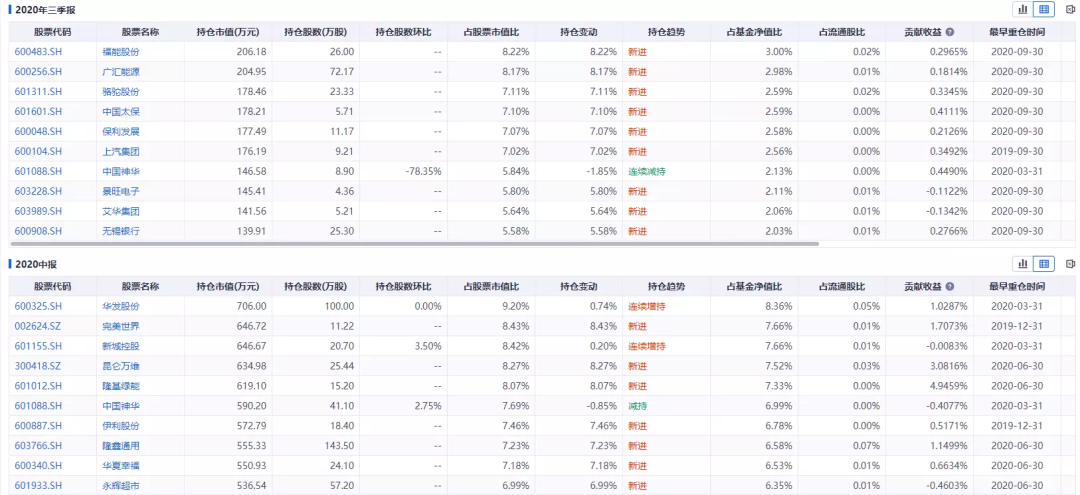Viewport: 1080px width, 495px height.
Task: Open the 隆基绿能 stock name link
Action: tap(121, 386)
